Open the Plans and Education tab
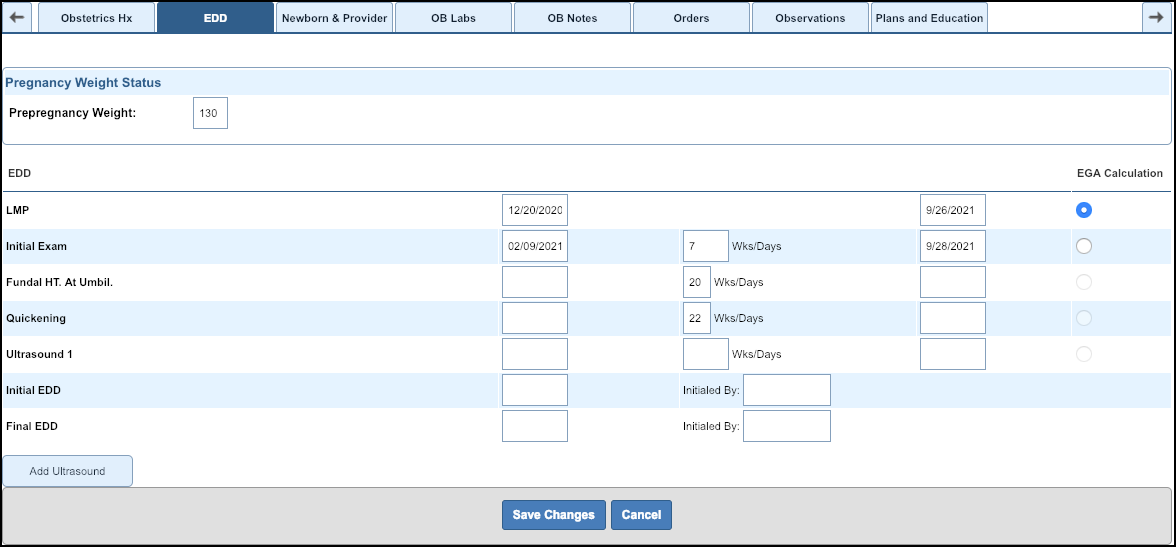This screenshot has height=547, width=1176. click(x=929, y=18)
